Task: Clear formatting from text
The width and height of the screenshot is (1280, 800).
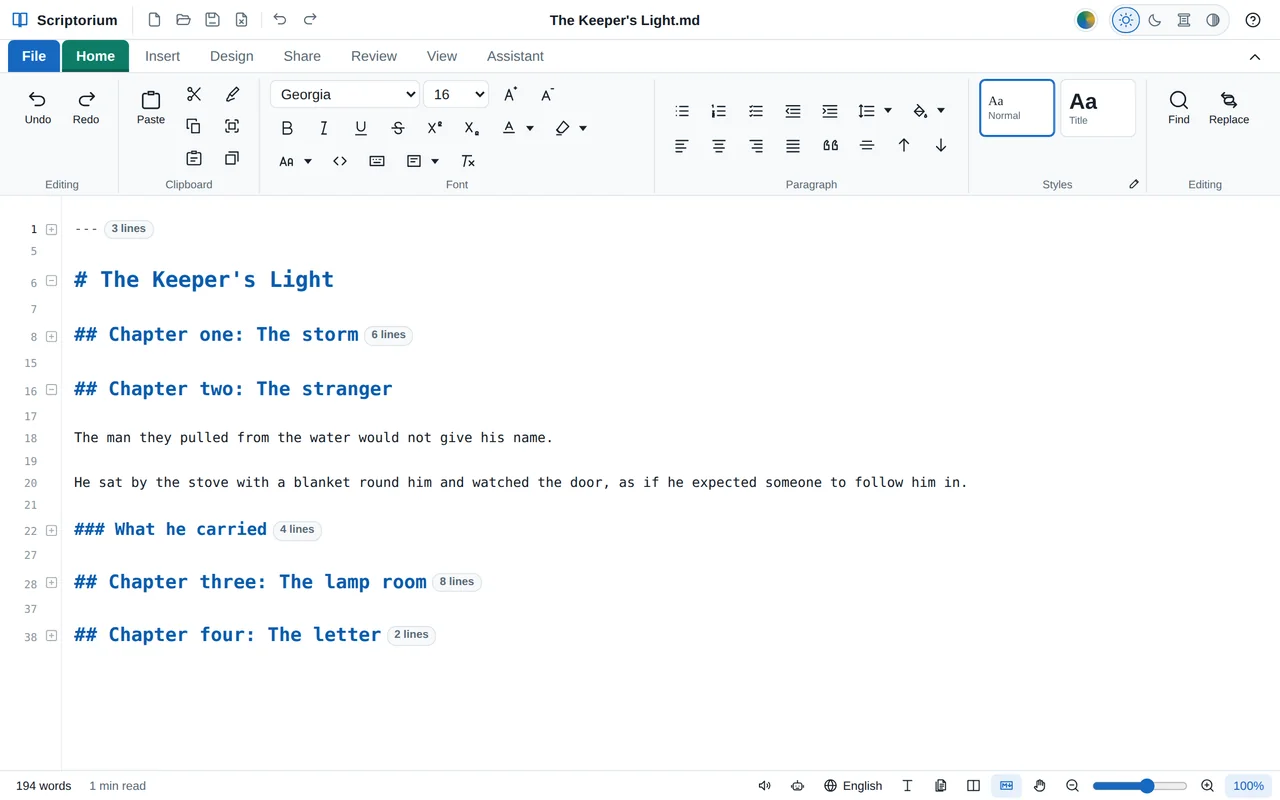Action: click(467, 161)
